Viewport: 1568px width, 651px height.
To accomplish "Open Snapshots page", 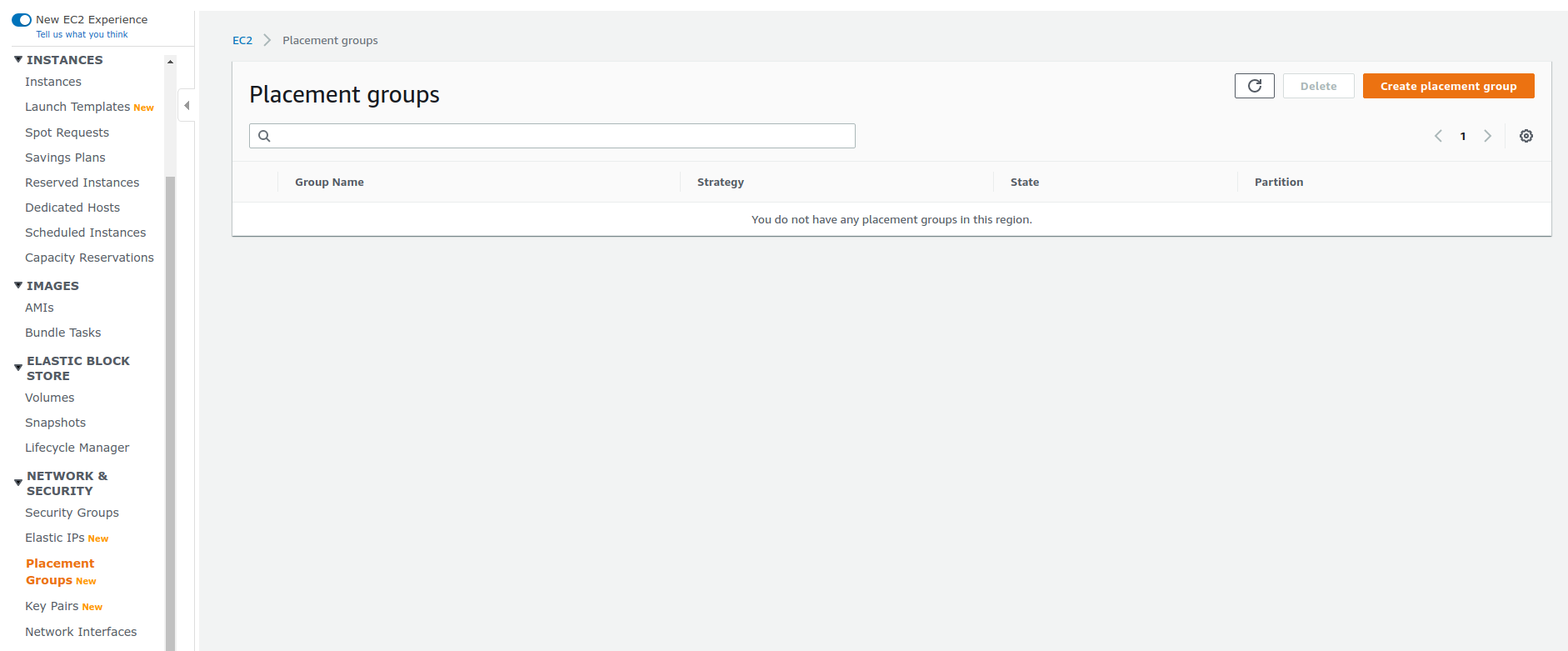I will 55,423.
